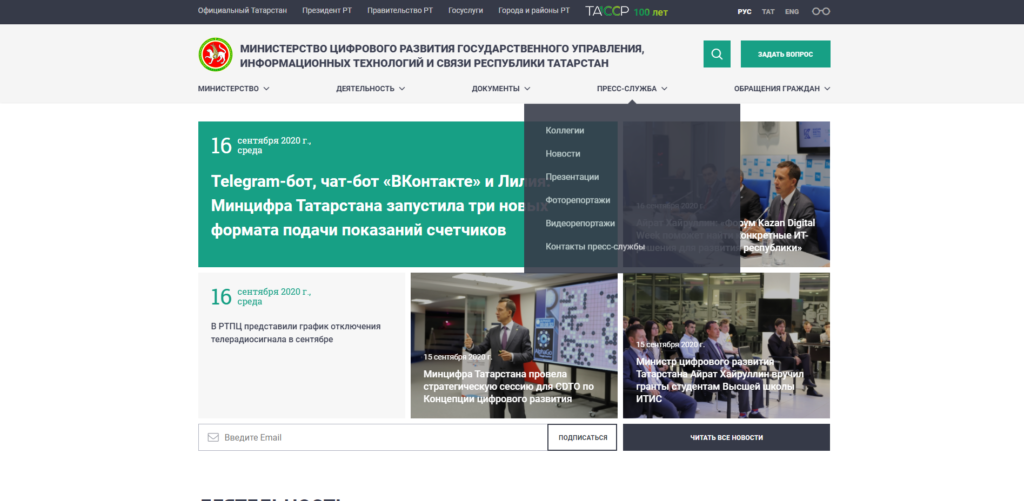Open Города и районы РТ link
This screenshot has width=1024, height=501.
[x=534, y=12]
